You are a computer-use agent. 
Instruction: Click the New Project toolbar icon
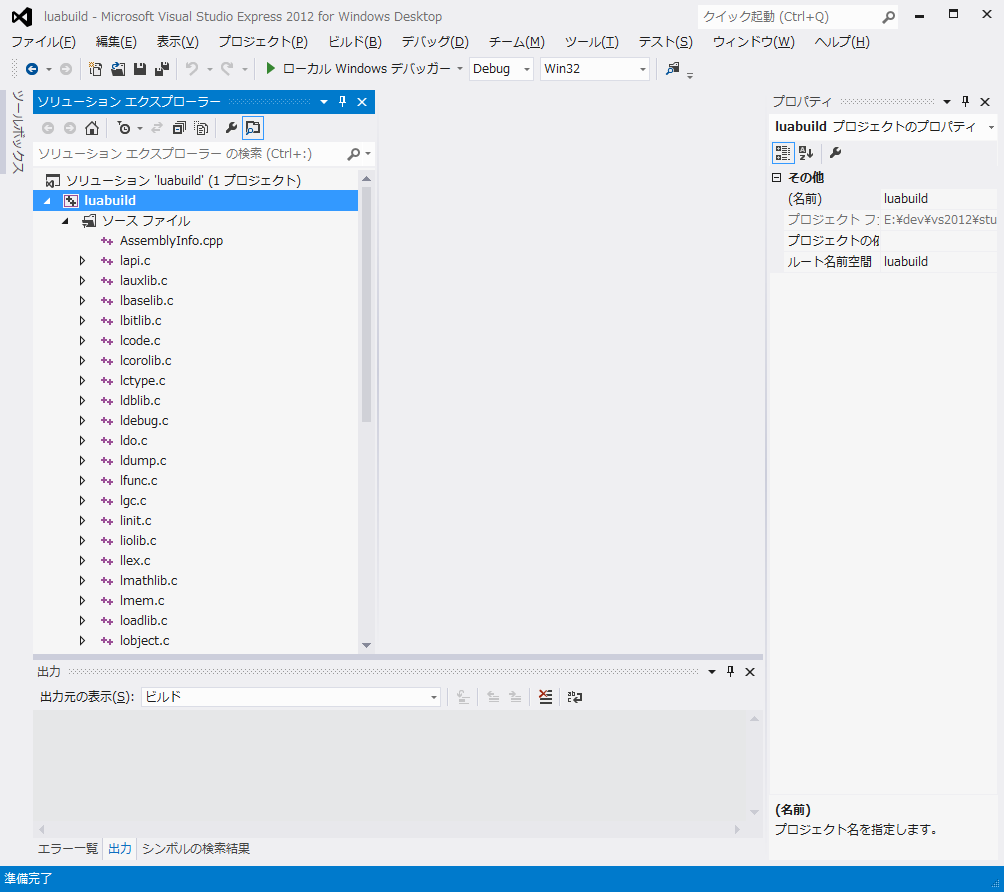[95, 69]
